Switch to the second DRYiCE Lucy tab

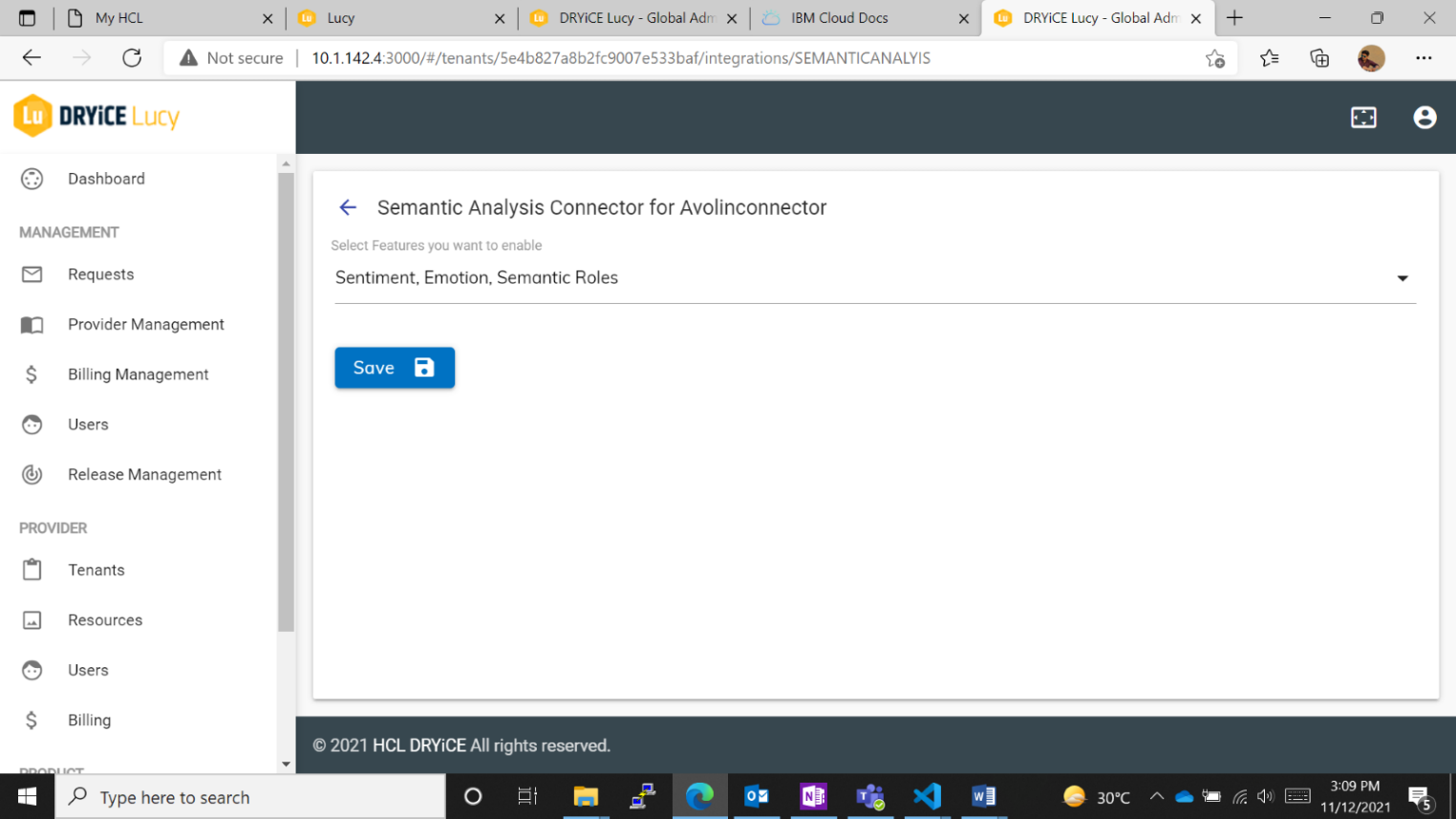[1099, 18]
